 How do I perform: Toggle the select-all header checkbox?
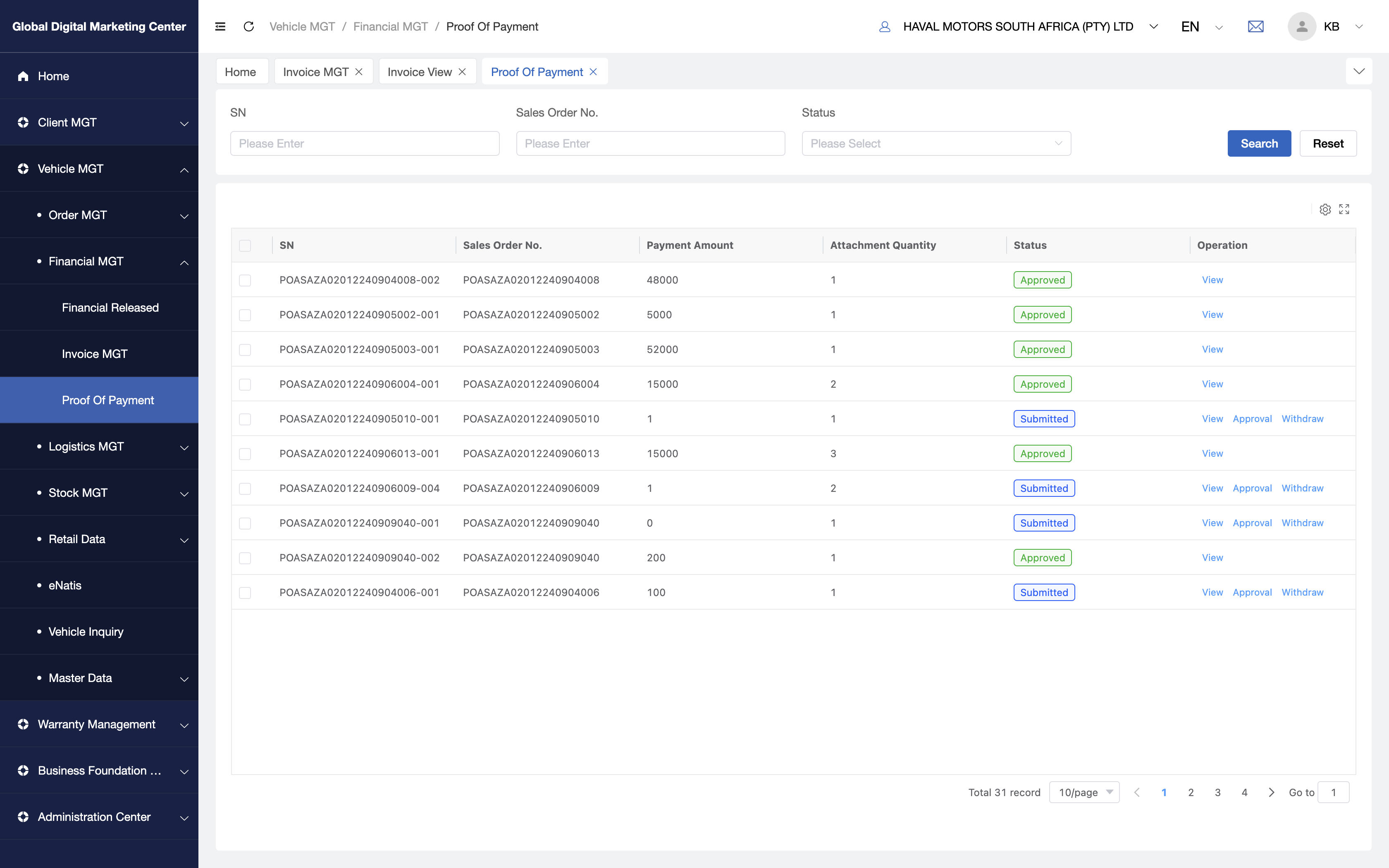click(x=245, y=246)
